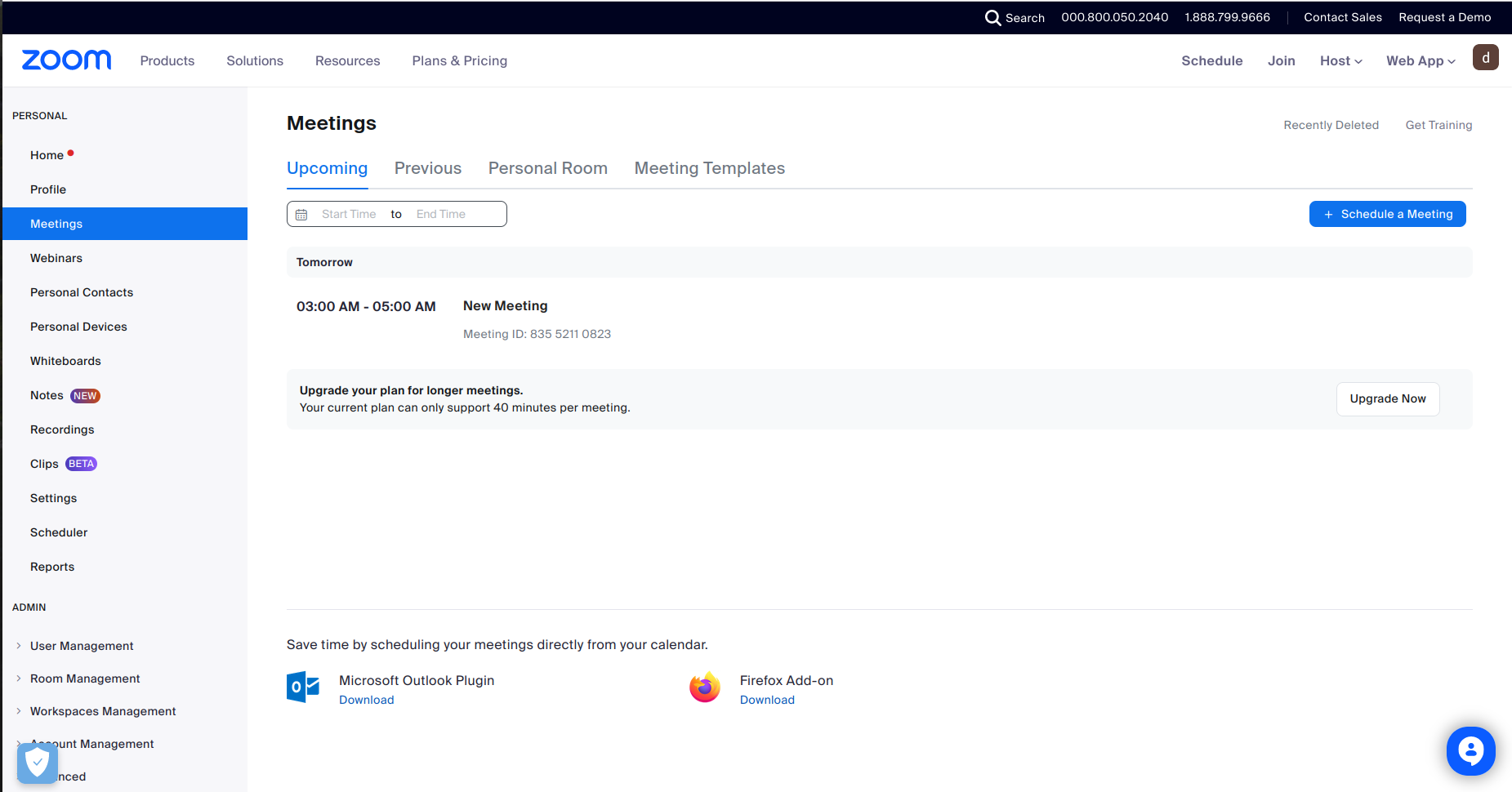Image resolution: width=1512 pixels, height=792 pixels.
Task: Open the Recently Deleted link
Action: coord(1331,125)
